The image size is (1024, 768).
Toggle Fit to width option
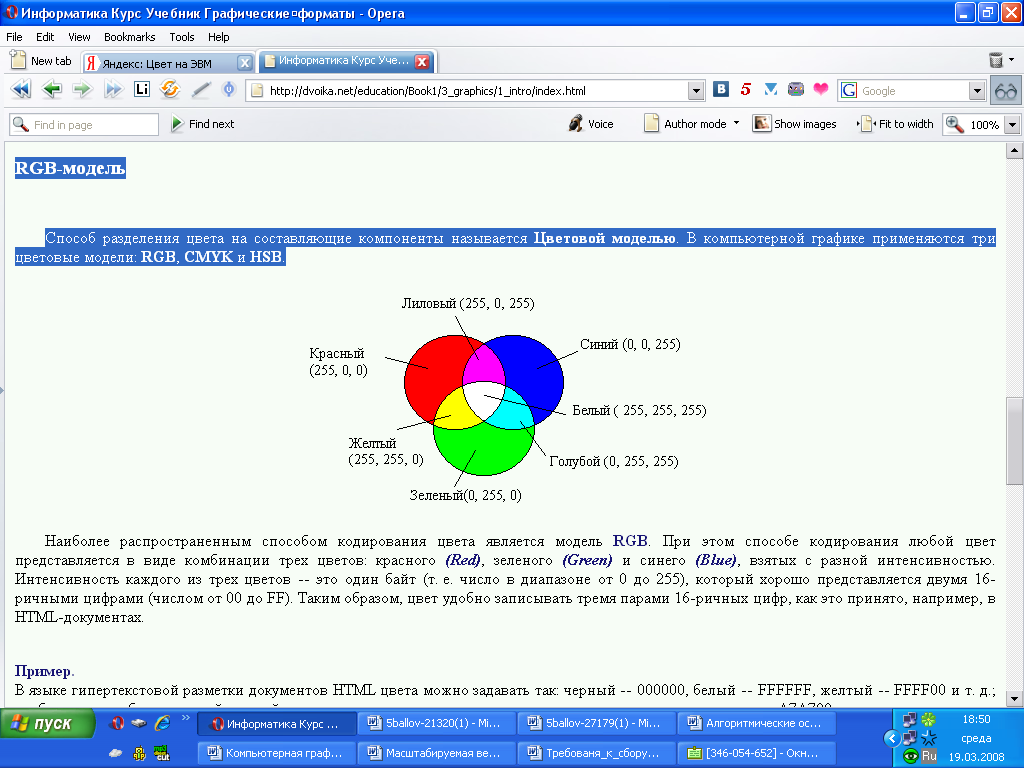[x=895, y=124]
